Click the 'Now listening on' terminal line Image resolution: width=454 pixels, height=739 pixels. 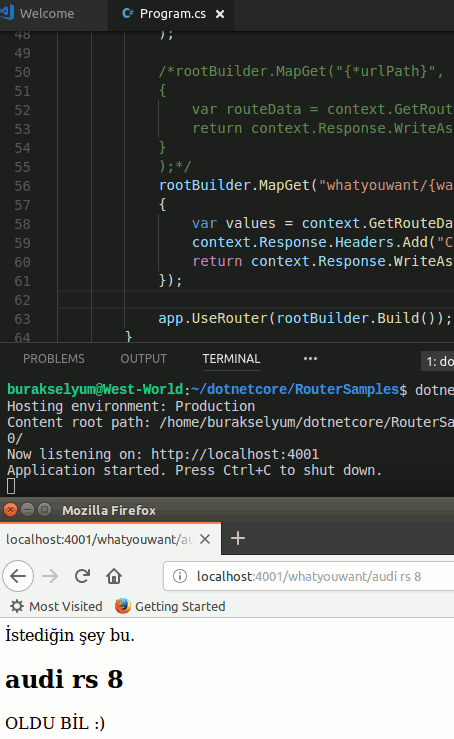pos(163,454)
